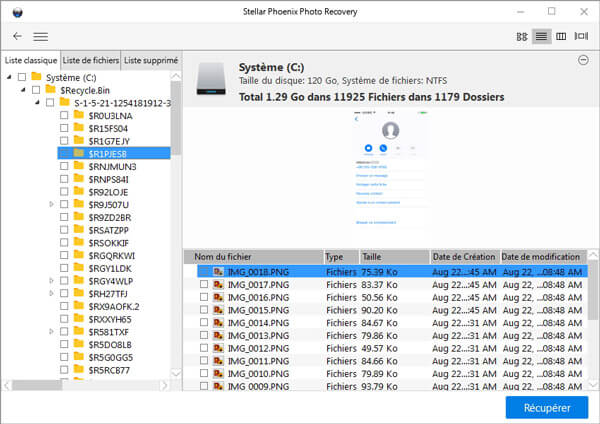Viewport: 600px width, 424px height.
Task: Click the Récupérer button
Action: [547, 408]
